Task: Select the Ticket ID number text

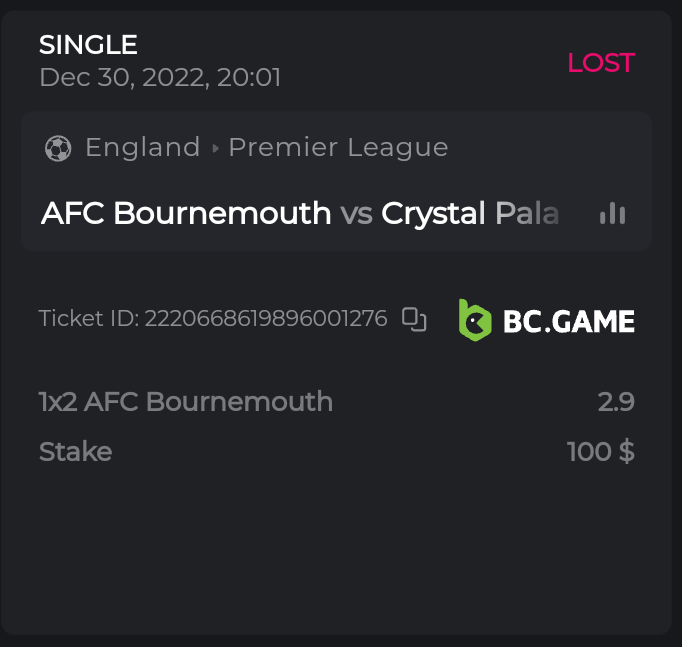Action: tap(265, 319)
